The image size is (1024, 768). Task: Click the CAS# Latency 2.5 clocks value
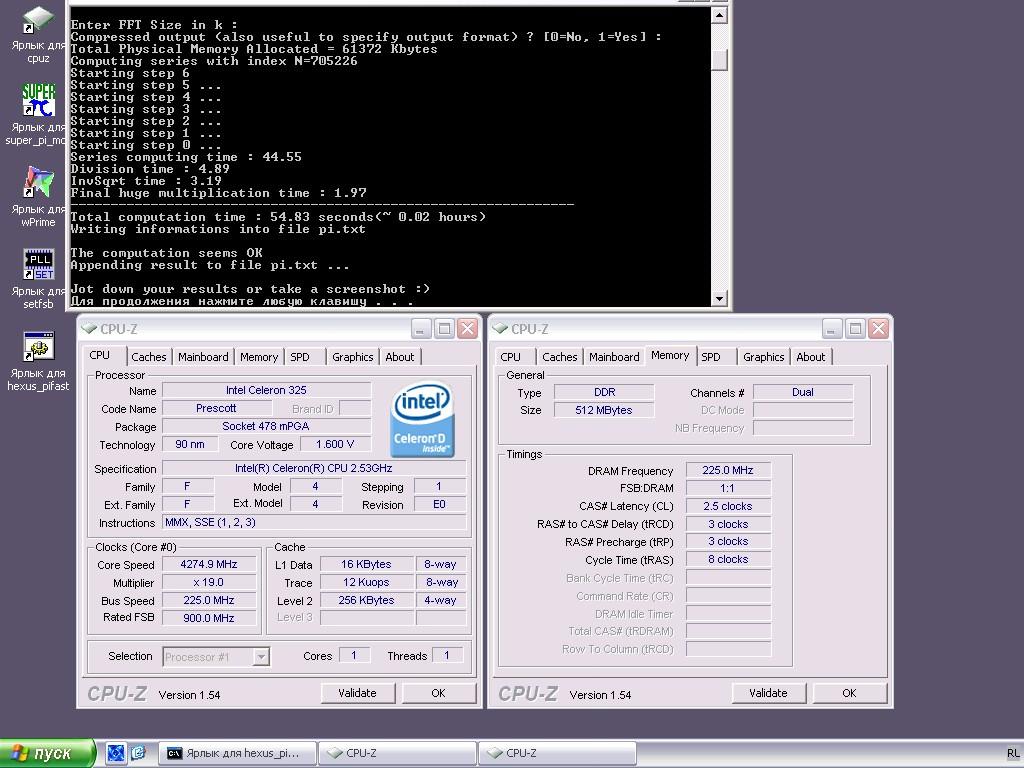(x=728, y=506)
